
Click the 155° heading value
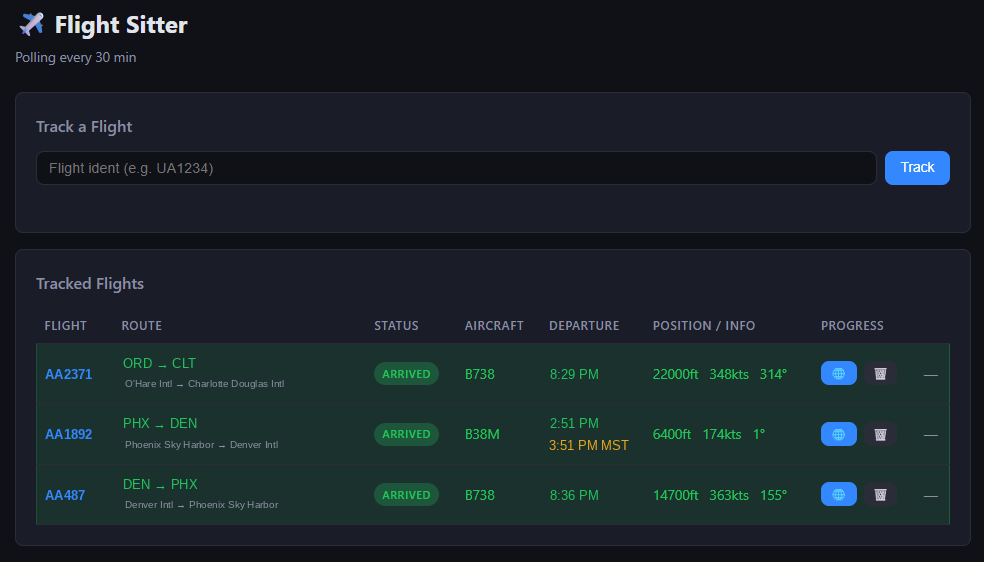[773, 496]
